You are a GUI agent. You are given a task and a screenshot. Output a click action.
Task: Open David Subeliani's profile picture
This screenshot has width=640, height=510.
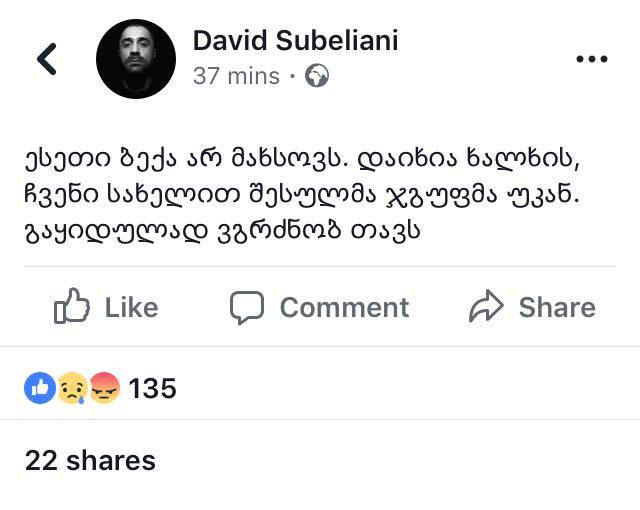pyautogui.click(x=136, y=59)
